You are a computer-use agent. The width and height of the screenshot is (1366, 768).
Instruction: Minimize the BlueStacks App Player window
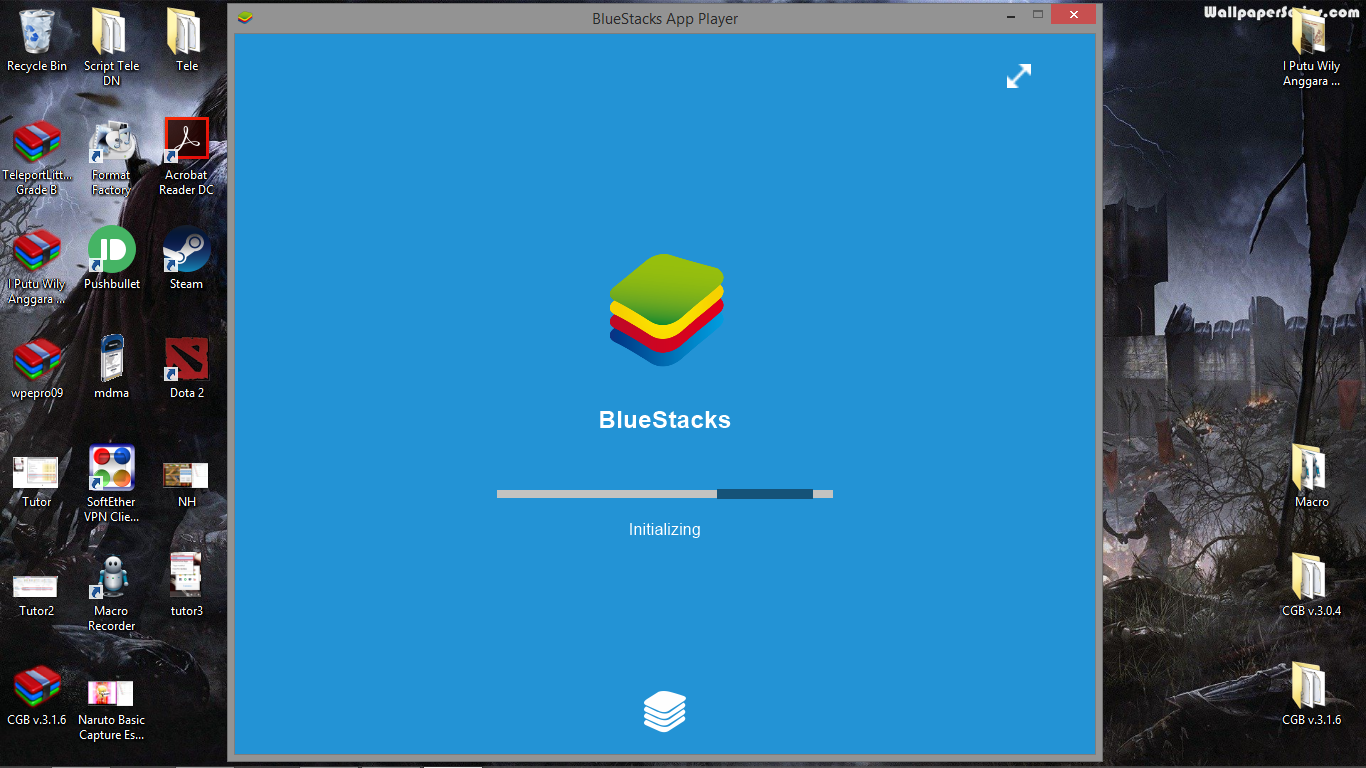1012,15
